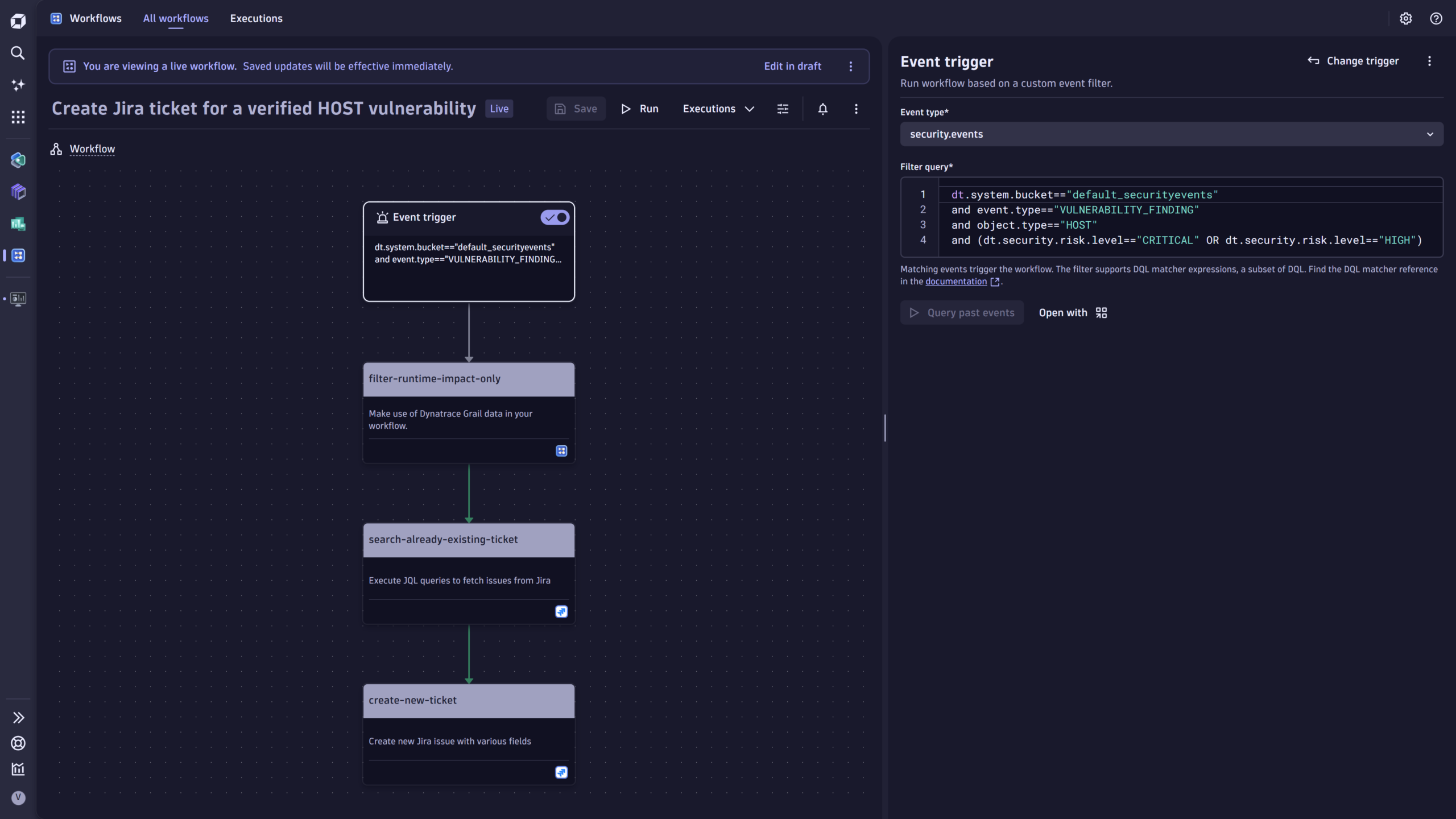Open the documentation link

tap(956, 282)
